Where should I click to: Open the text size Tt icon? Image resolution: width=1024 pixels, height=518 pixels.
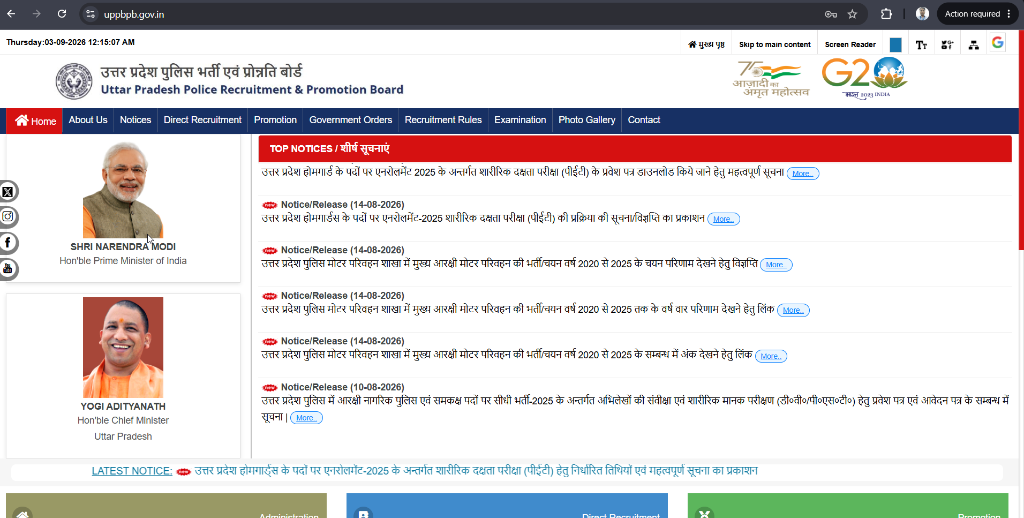(x=921, y=44)
